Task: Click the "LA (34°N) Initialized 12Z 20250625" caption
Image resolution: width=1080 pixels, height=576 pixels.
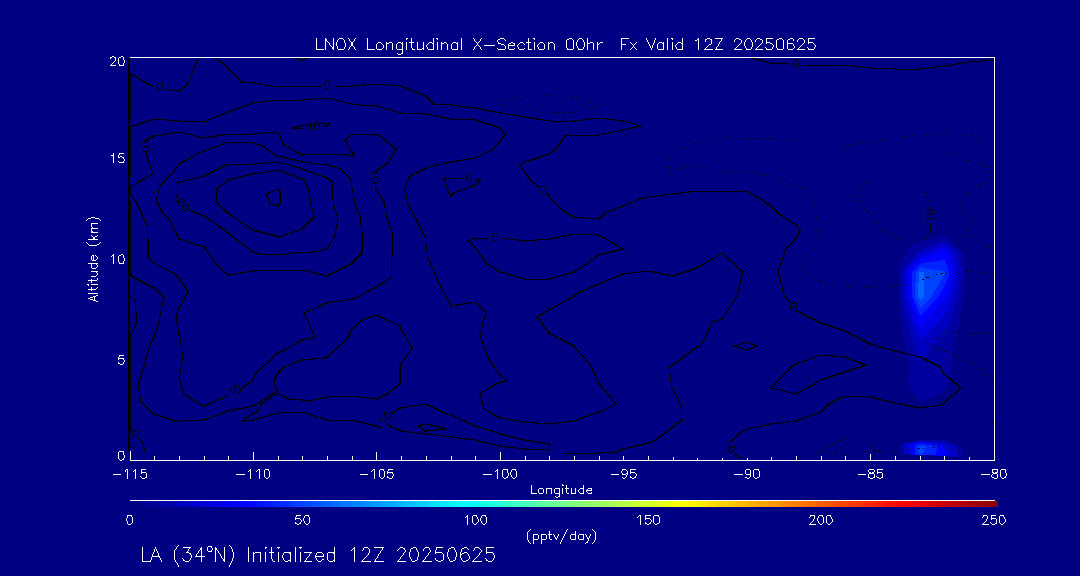Action: pos(318,555)
